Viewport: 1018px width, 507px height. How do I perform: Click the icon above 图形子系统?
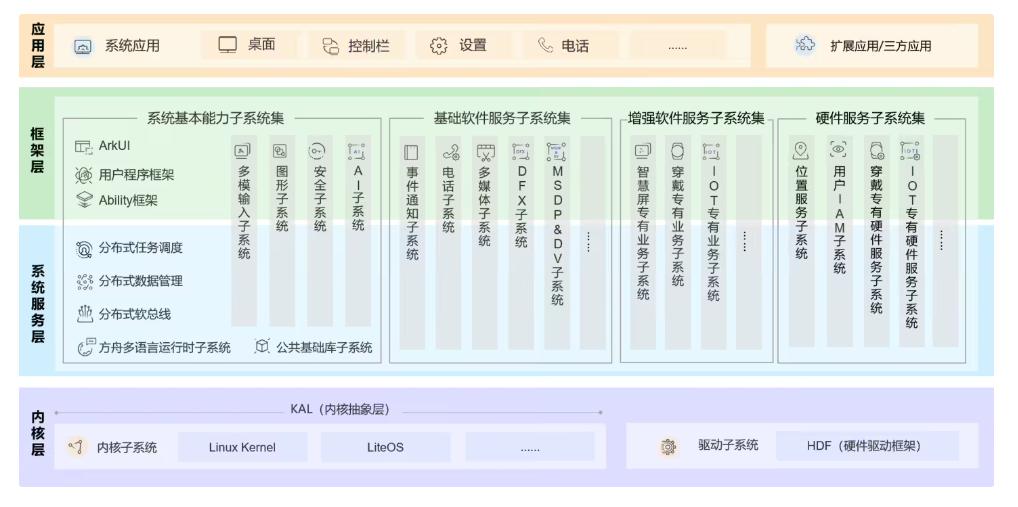(x=280, y=151)
